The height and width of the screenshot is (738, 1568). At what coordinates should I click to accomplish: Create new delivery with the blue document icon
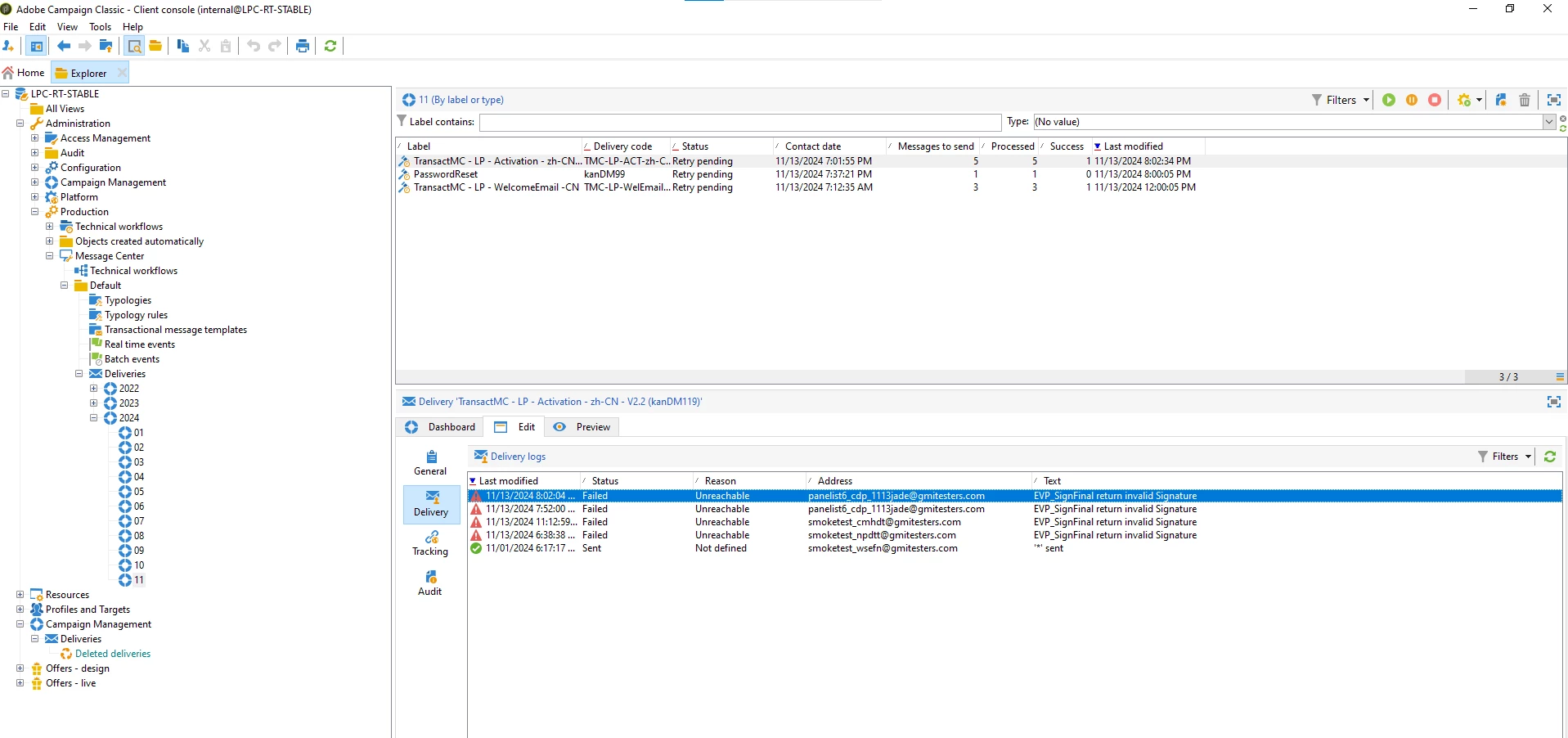click(1502, 100)
